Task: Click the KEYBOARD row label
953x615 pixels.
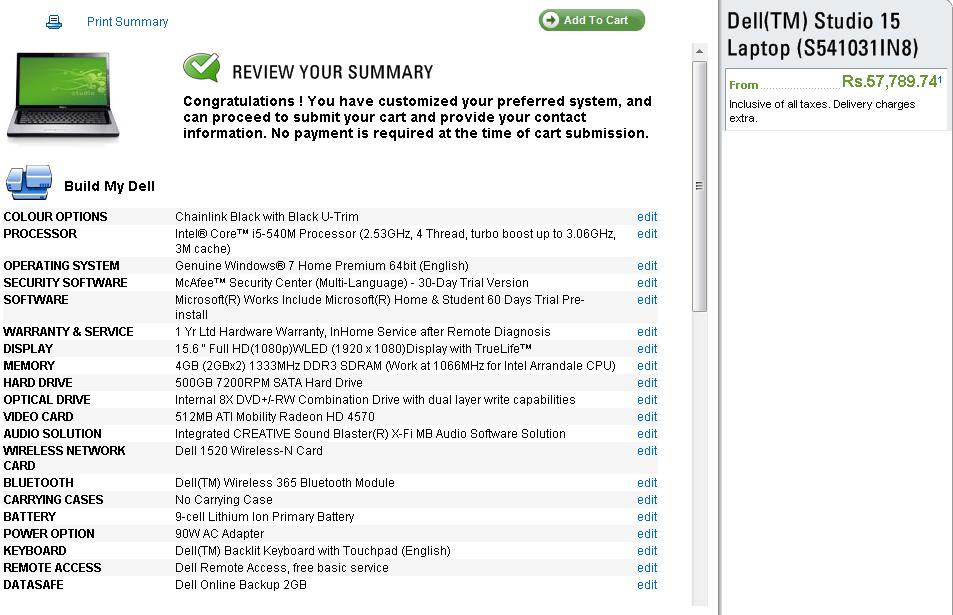Action: tap(35, 551)
